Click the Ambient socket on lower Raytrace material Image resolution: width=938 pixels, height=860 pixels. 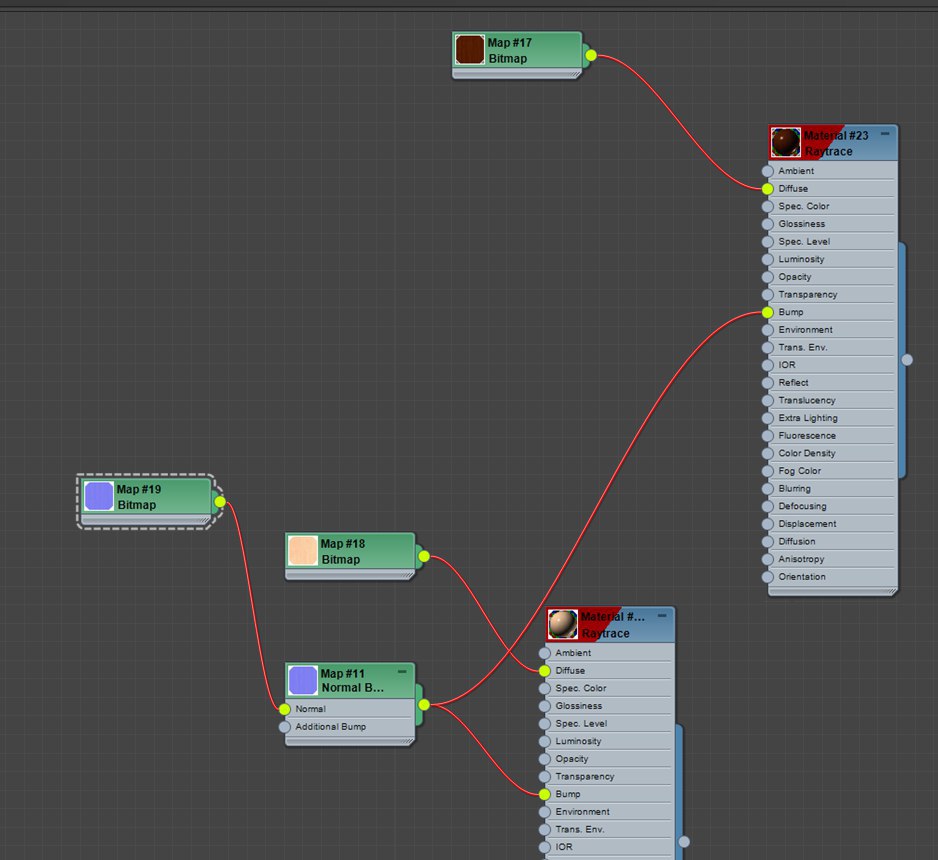coord(544,653)
